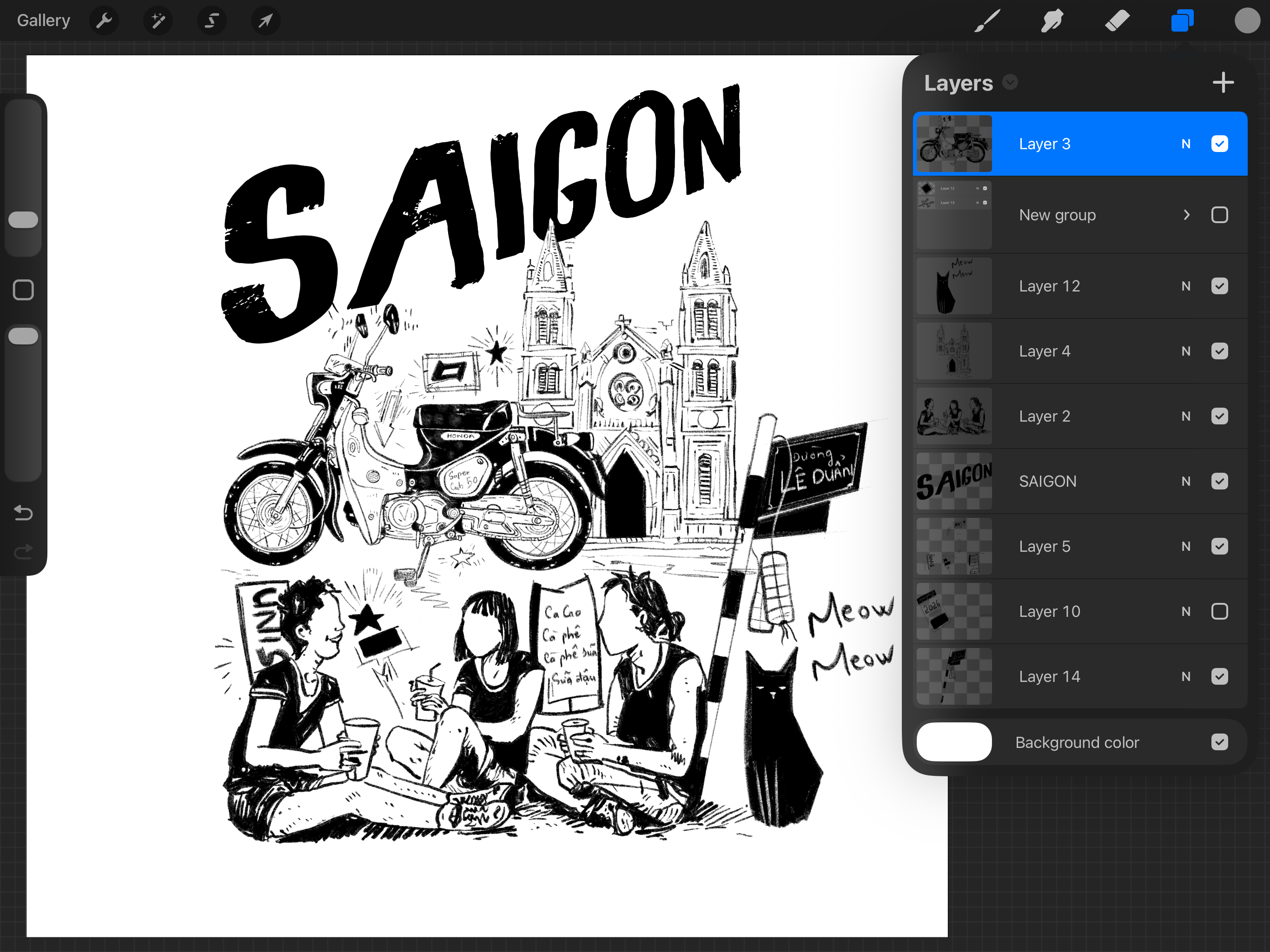1270x952 pixels.
Task: Adjust the brush opacity slider handle
Action: tap(23, 336)
